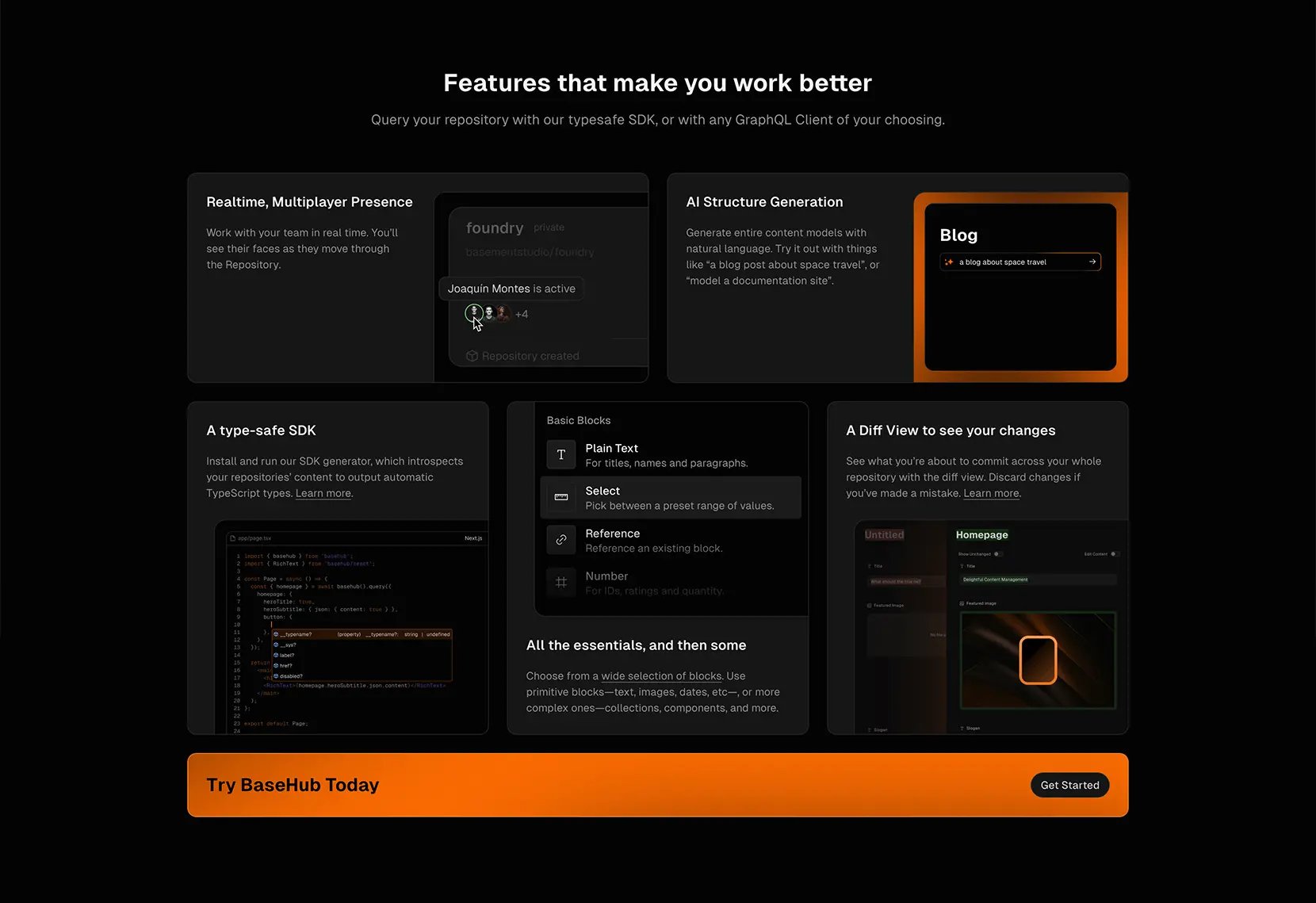Click the Next.js label in code panel
The height and width of the screenshot is (903, 1316).
(472, 538)
